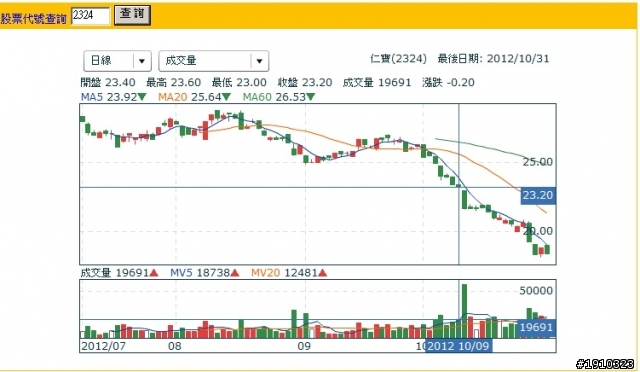The height and width of the screenshot is (372, 640).
Task: Click the 09 month label on axis
Action: pyautogui.click(x=304, y=346)
